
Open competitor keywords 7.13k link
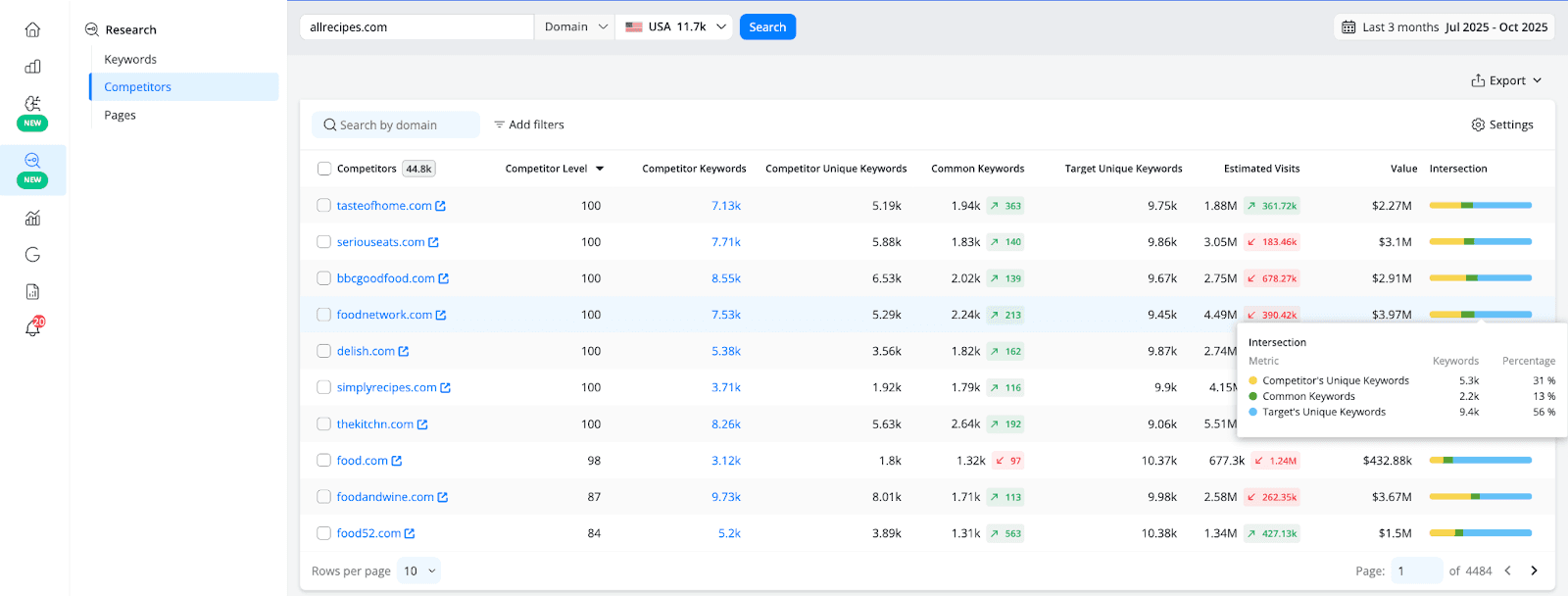[726, 206]
